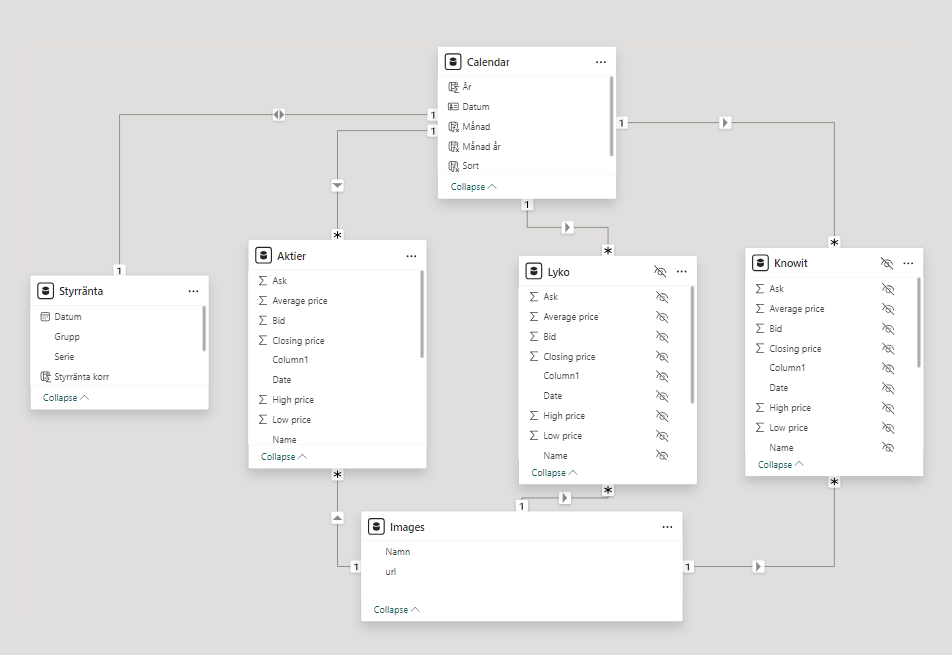952x655 pixels.
Task: Select bidirectional filter arrow on Styrränta relationship
Action: tap(279, 114)
